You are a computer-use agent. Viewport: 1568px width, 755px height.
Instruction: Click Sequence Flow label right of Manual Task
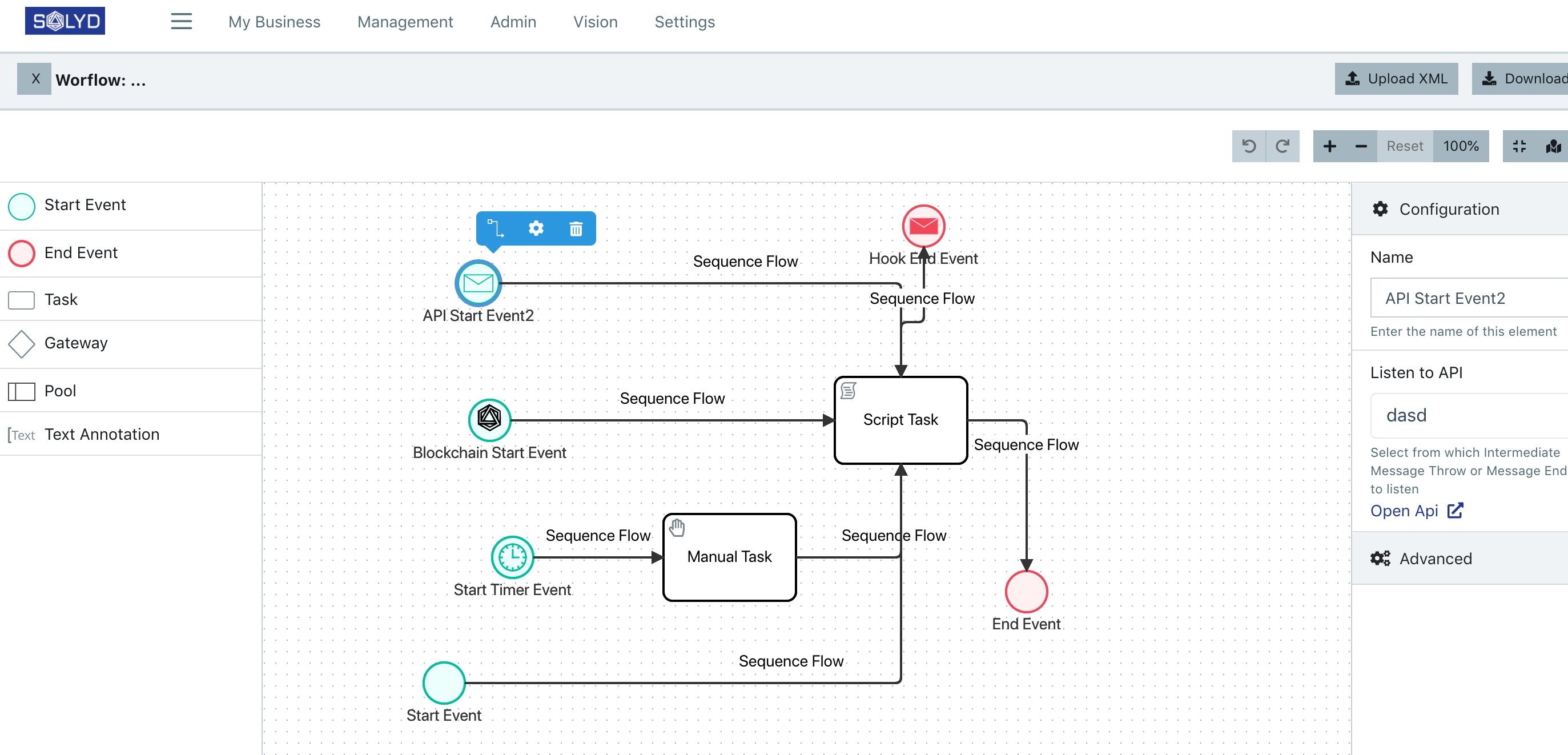tap(894, 535)
